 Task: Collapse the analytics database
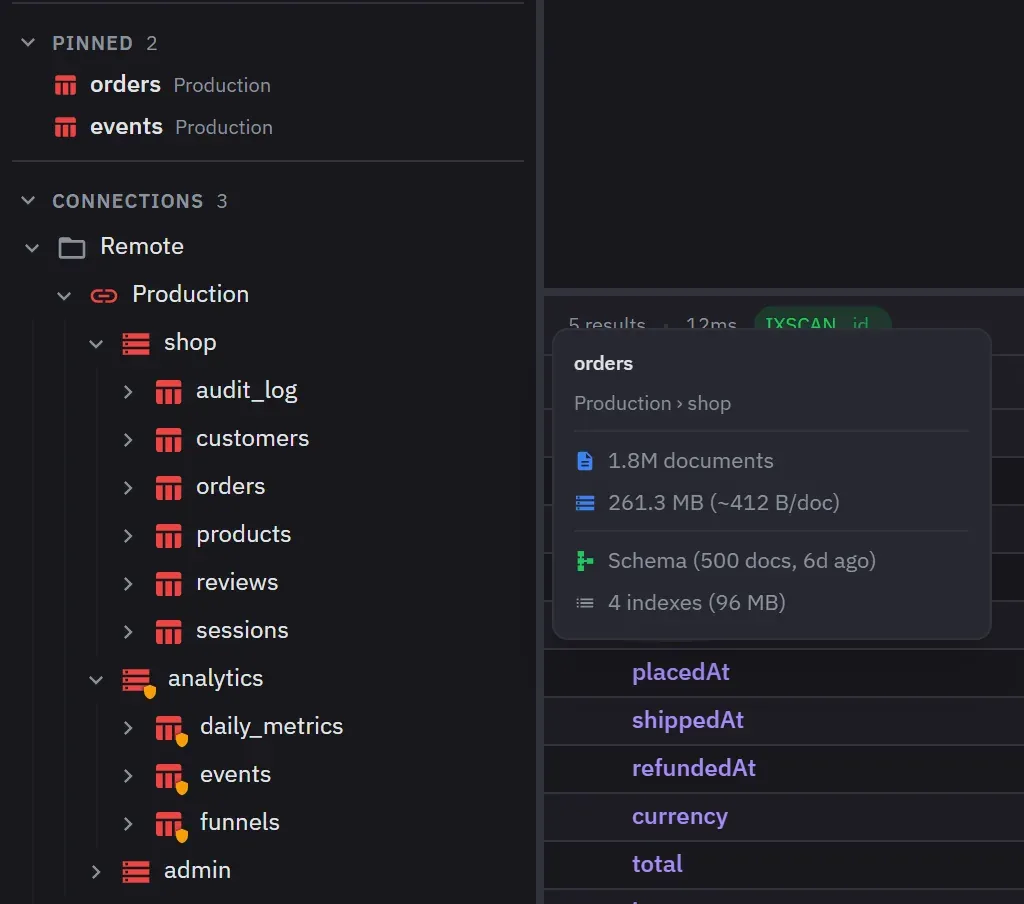pos(96,680)
